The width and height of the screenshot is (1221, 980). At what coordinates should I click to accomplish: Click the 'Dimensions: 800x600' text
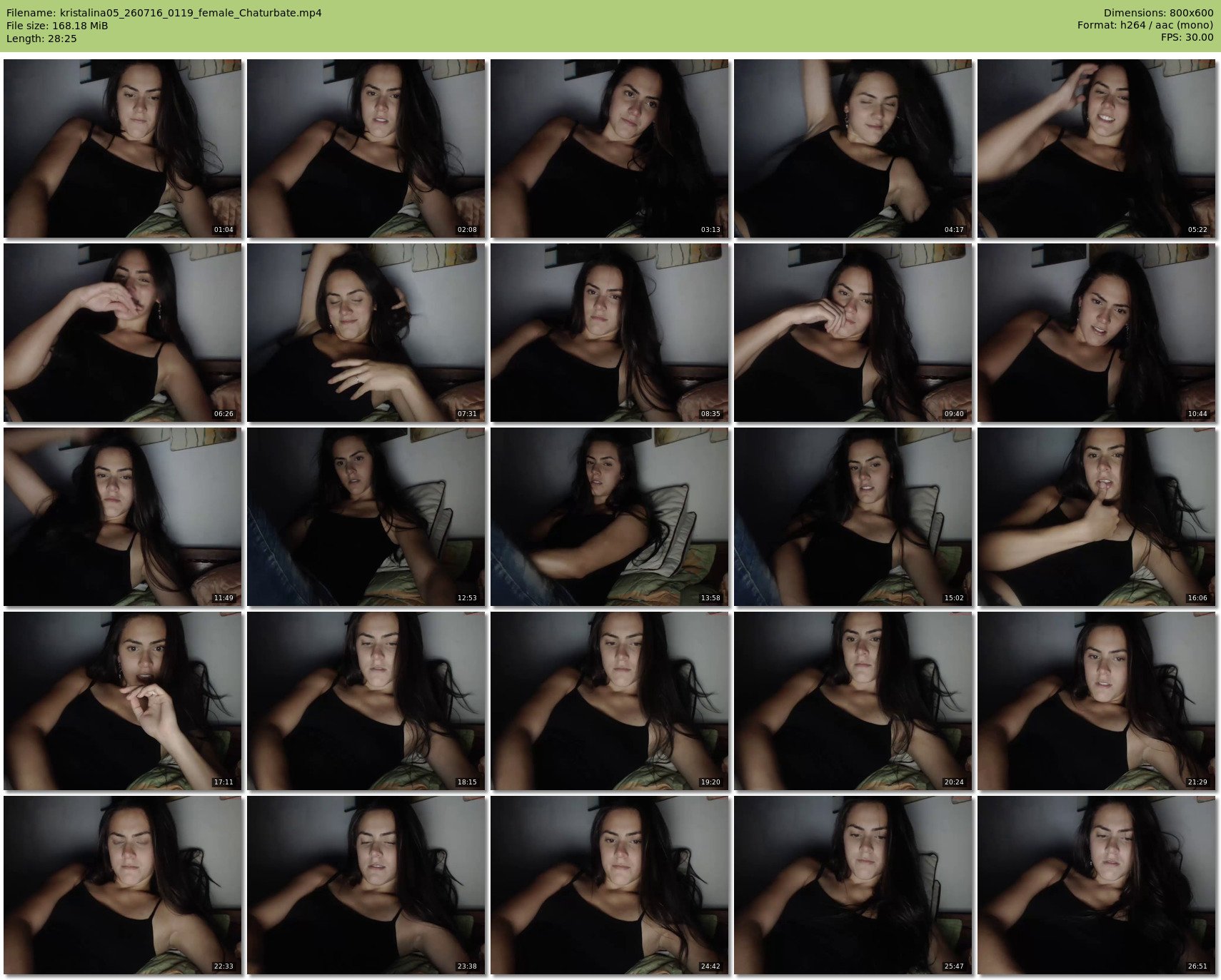1158,13
